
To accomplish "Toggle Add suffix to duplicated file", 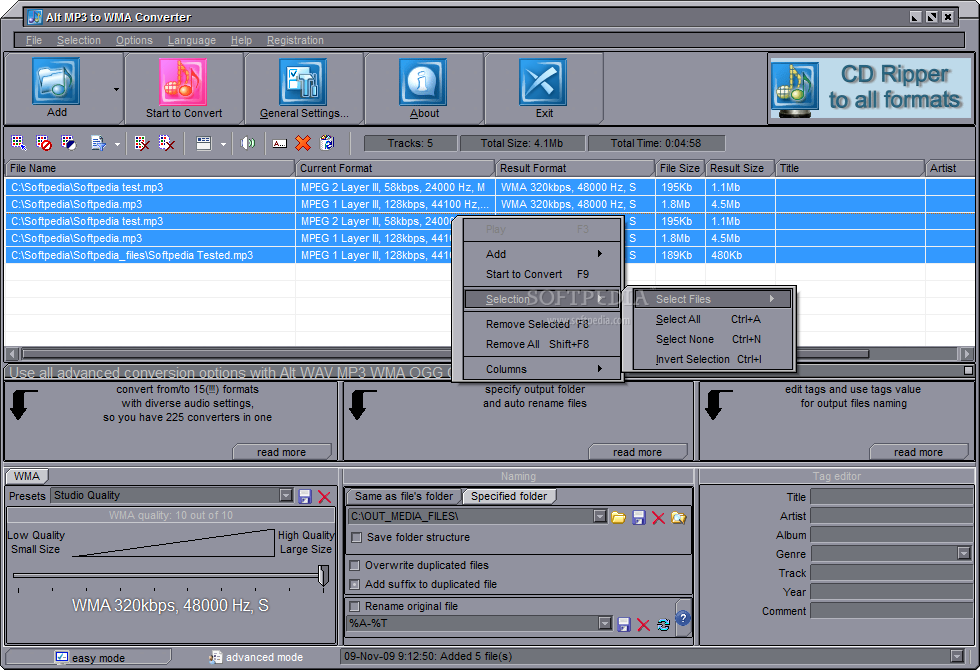I will click(x=354, y=584).
